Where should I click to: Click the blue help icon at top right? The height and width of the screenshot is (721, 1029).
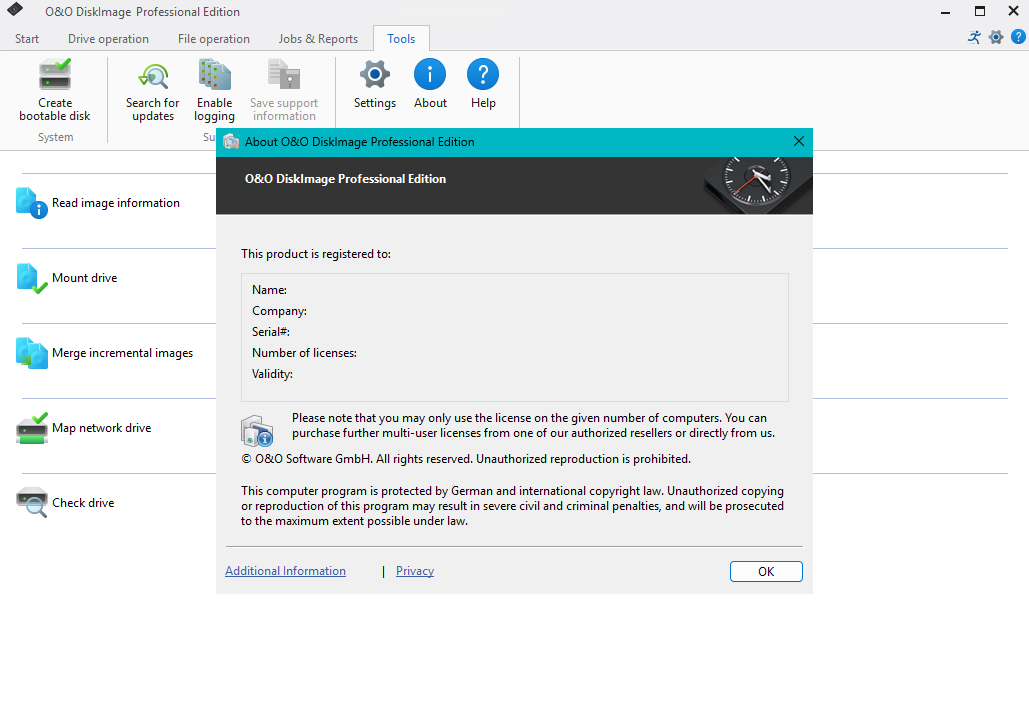pyautogui.click(x=1018, y=37)
